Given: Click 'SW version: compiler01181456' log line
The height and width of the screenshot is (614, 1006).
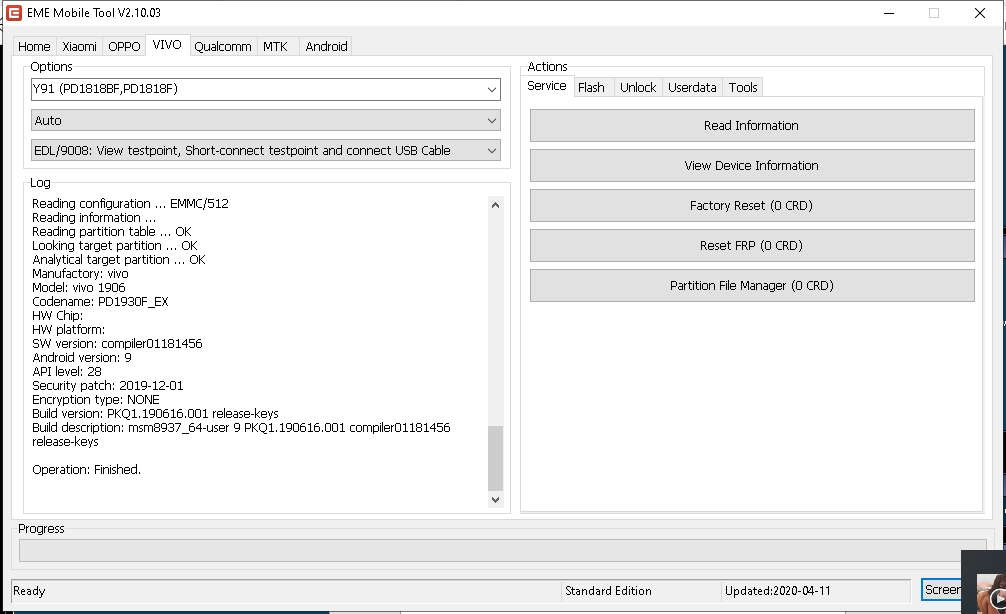Looking at the screenshot, I should point(117,343).
